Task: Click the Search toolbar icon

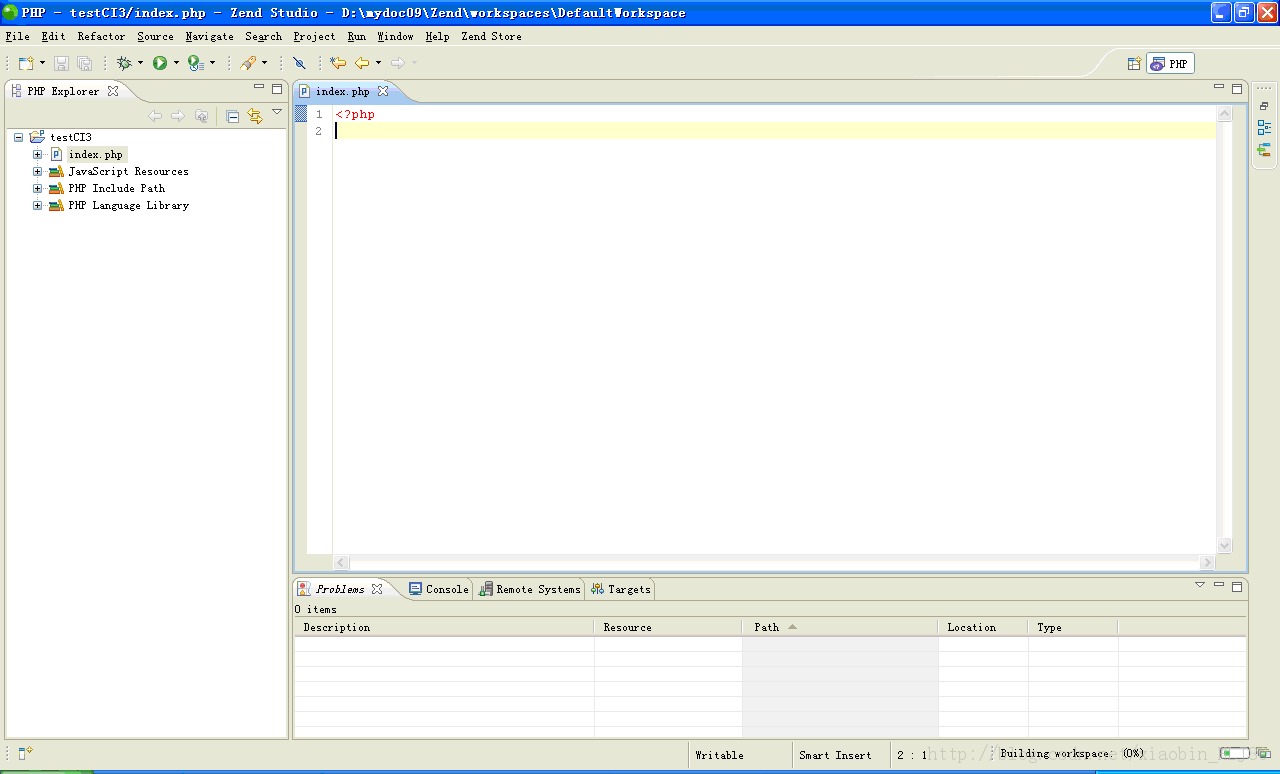Action: [x=248, y=62]
